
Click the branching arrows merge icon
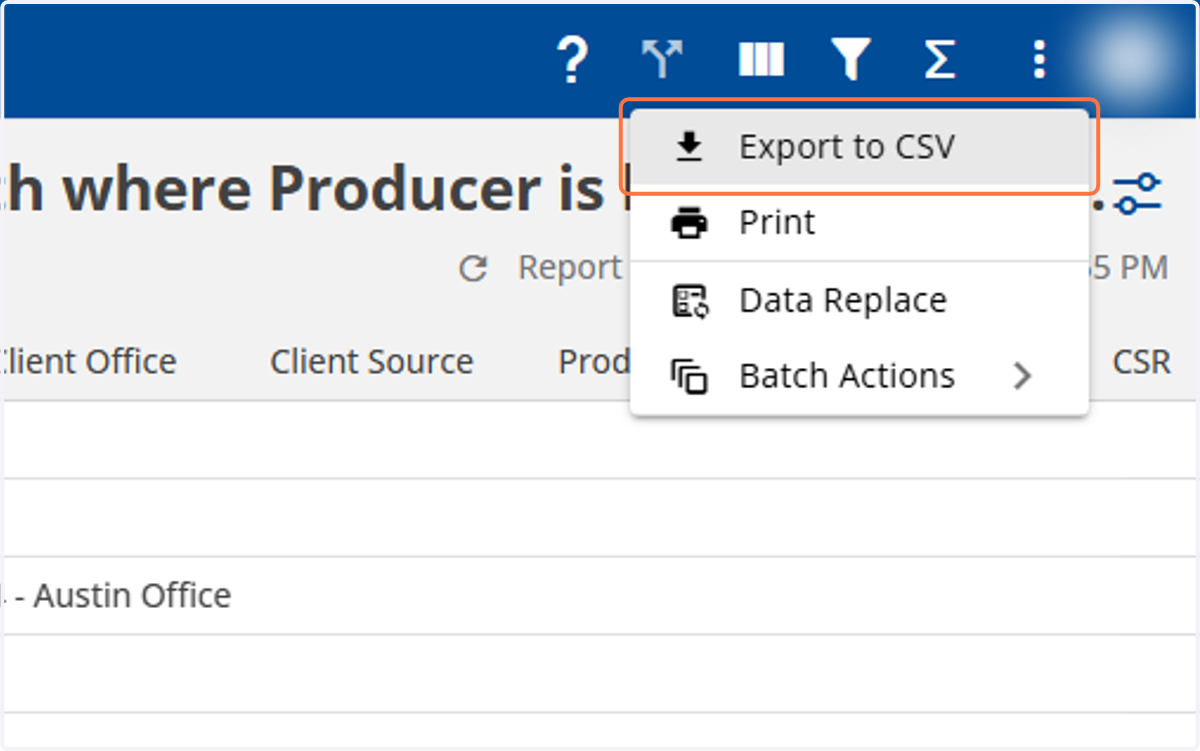(x=662, y=60)
